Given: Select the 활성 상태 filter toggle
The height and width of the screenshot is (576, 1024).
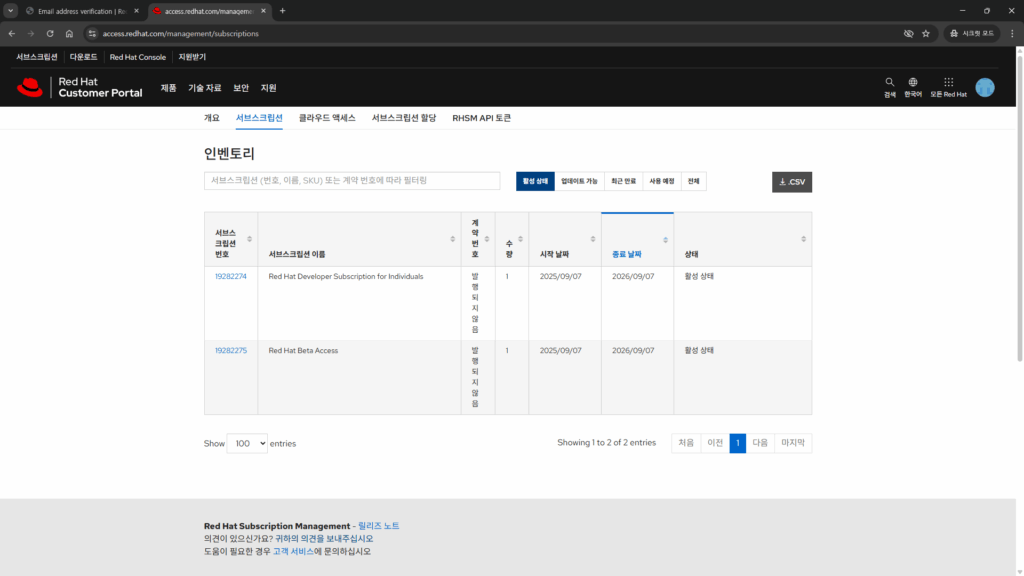Looking at the screenshot, I should click(x=535, y=181).
